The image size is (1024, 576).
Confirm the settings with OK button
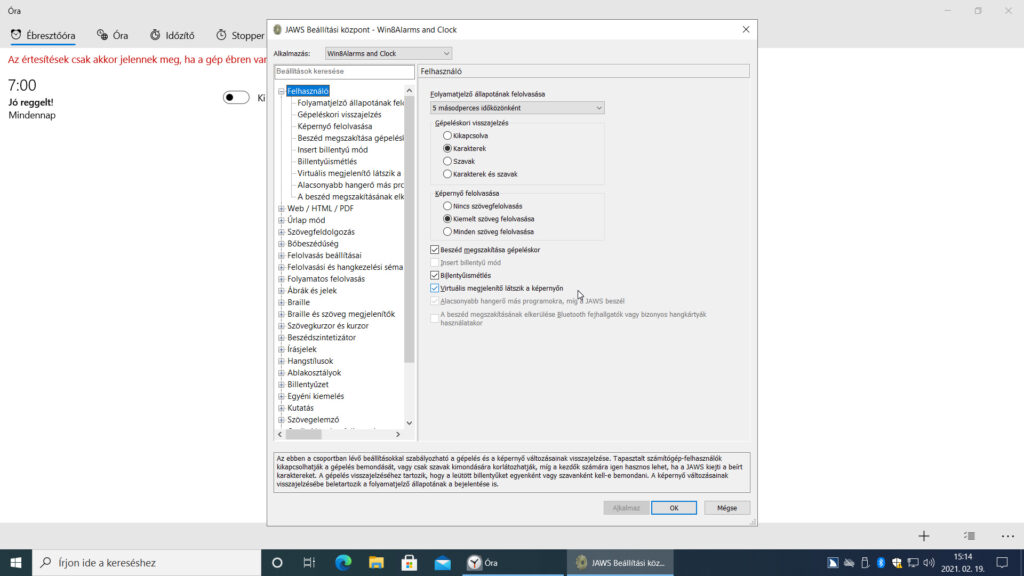tap(673, 508)
